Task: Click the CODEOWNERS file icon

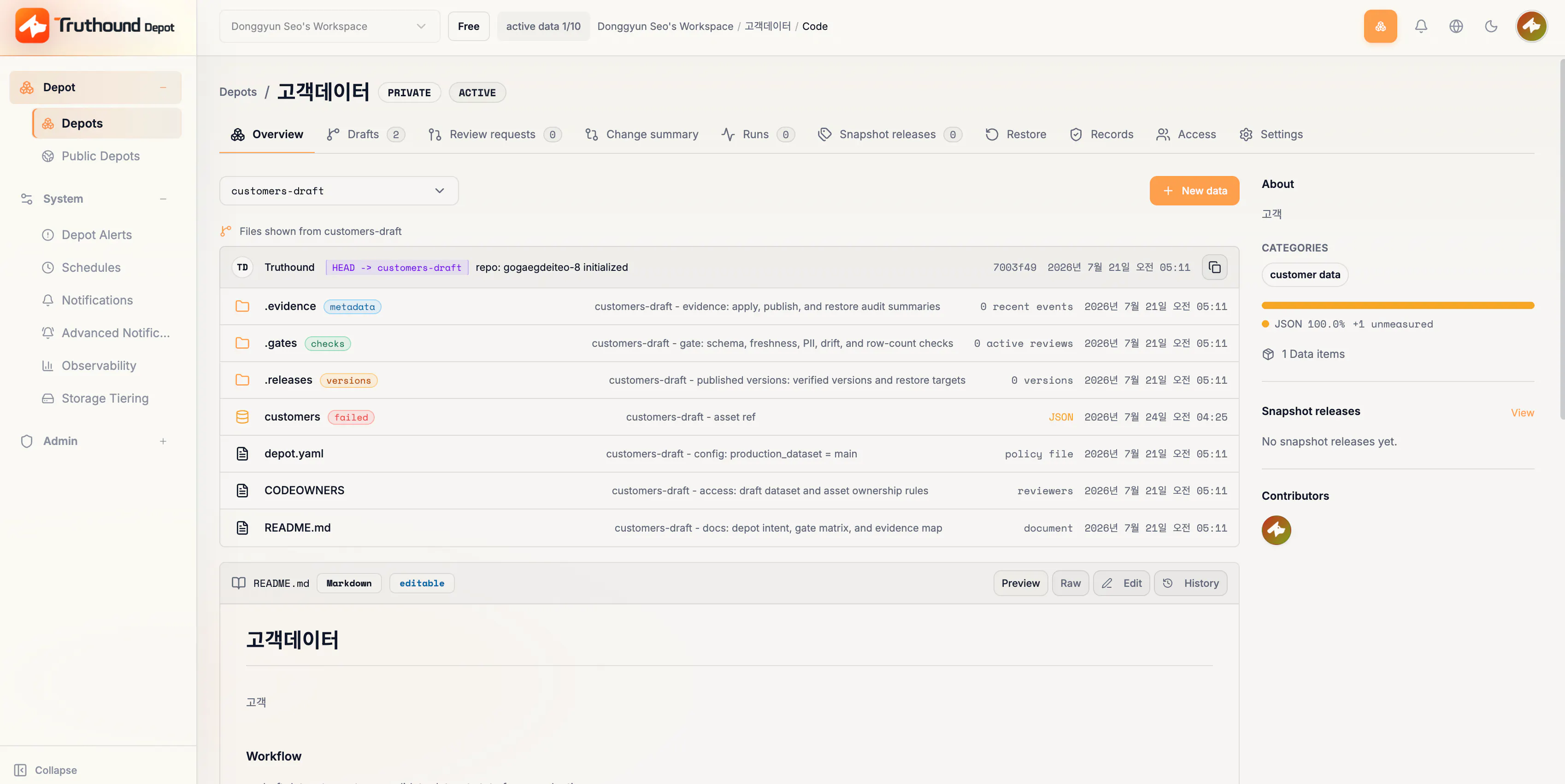Action: 242,491
